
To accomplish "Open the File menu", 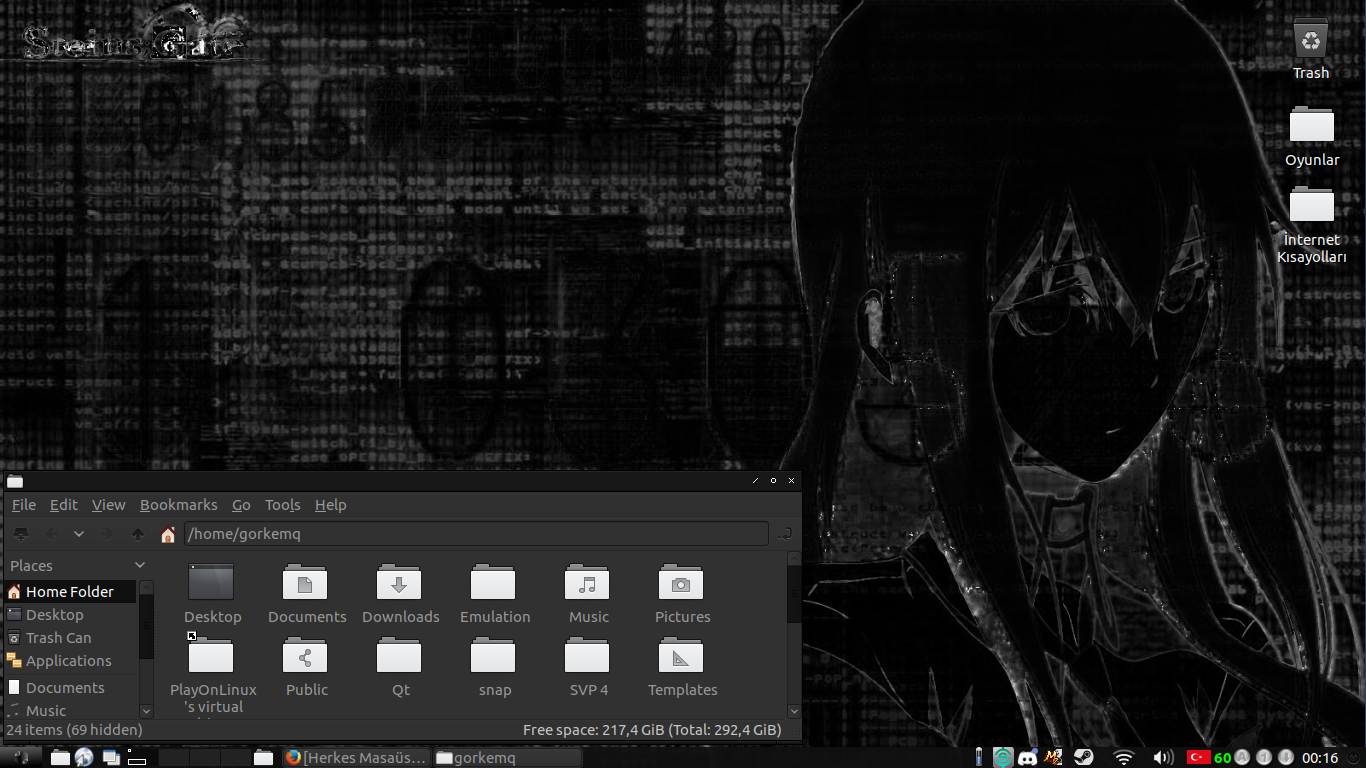I will 23,505.
